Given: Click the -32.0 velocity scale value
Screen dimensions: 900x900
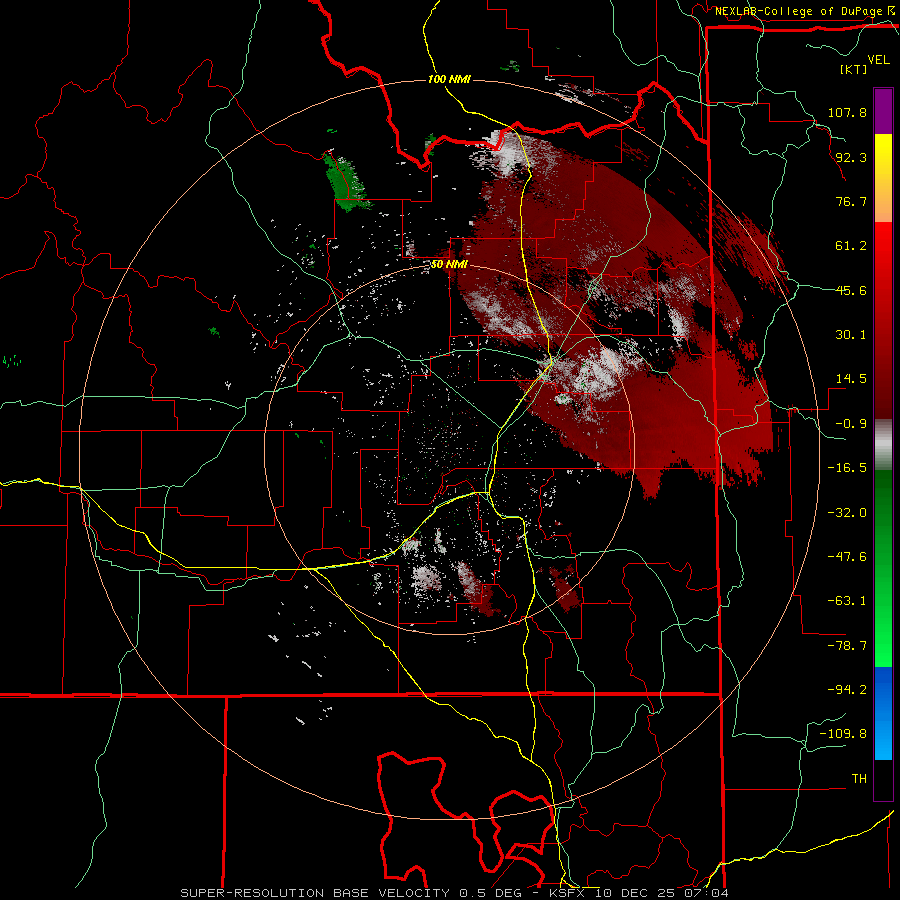Looking at the screenshot, I should click(847, 513).
